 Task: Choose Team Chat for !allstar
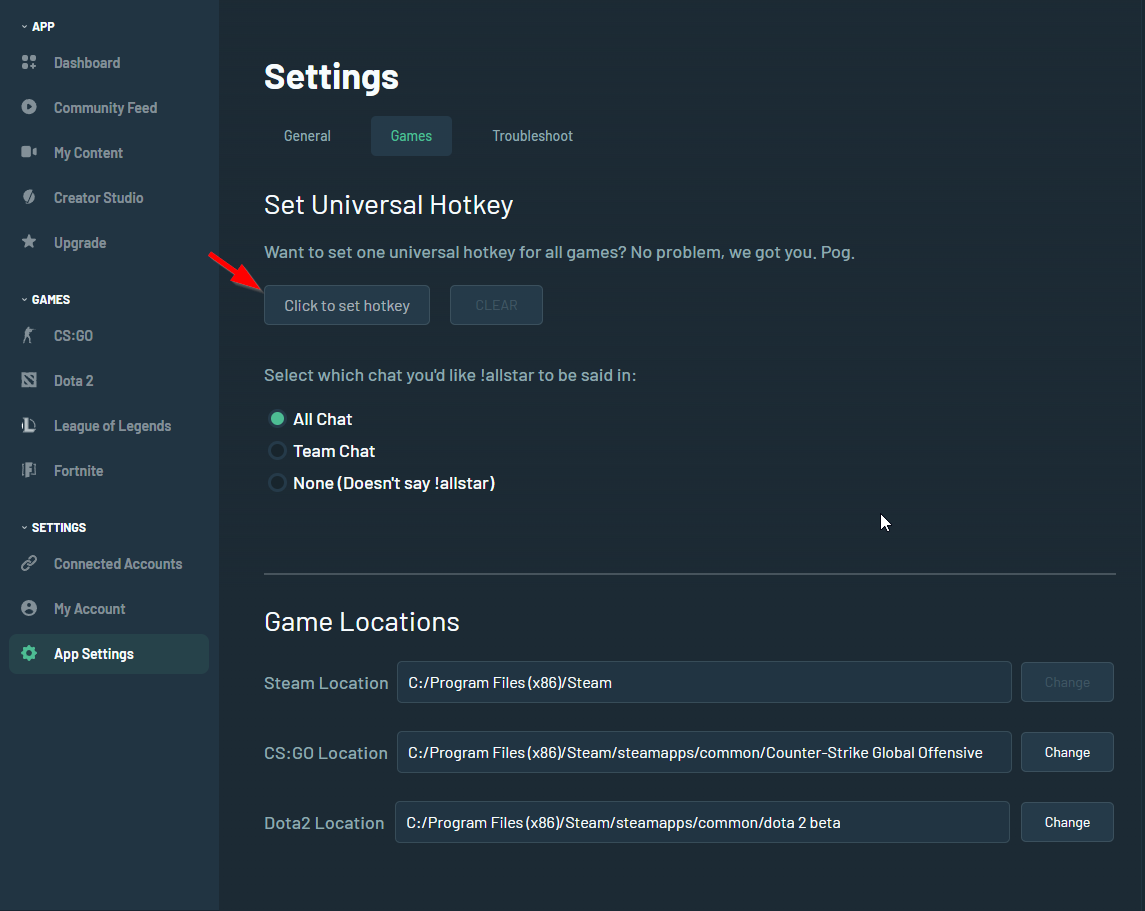(x=277, y=450)
